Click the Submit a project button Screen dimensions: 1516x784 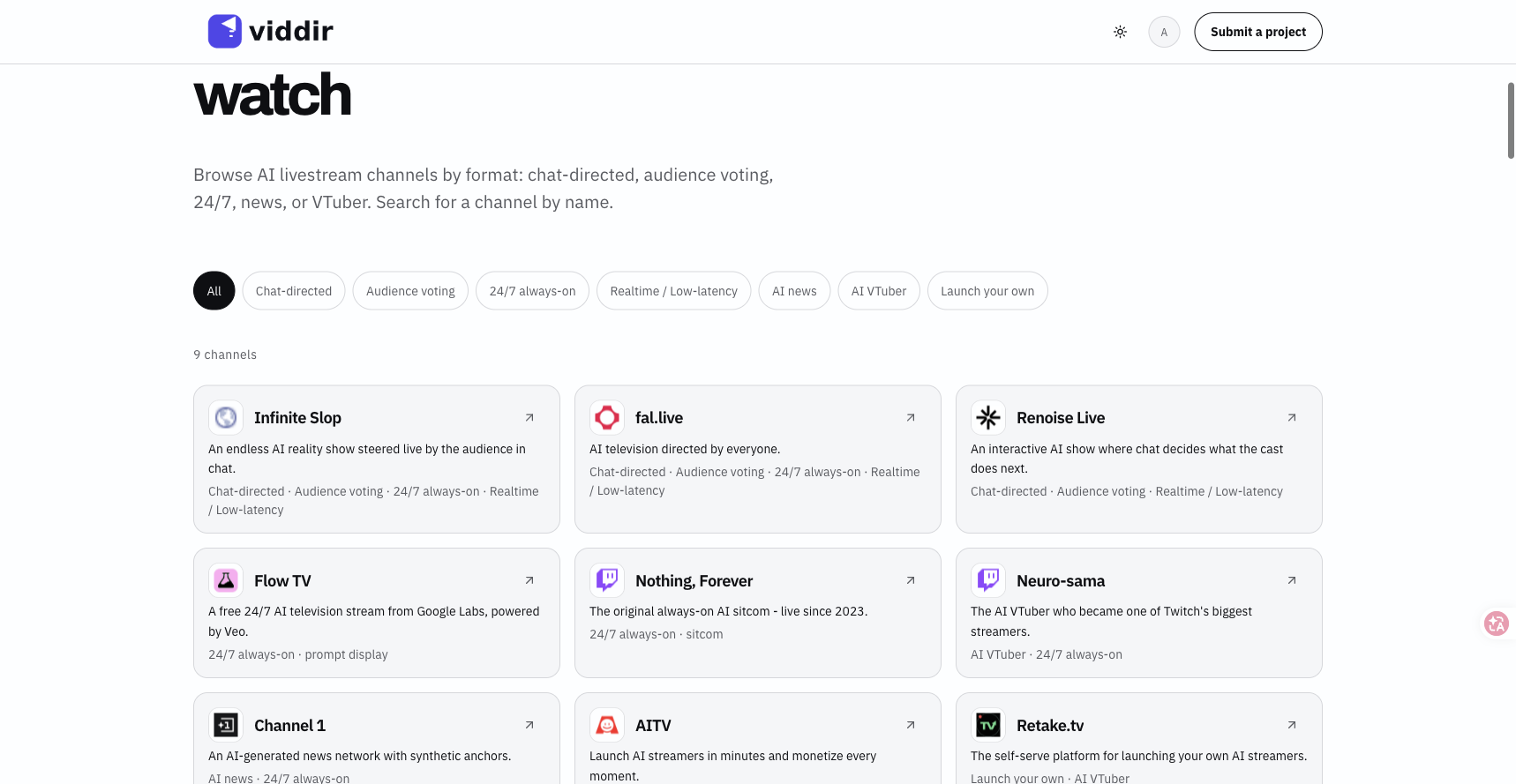1258,32
